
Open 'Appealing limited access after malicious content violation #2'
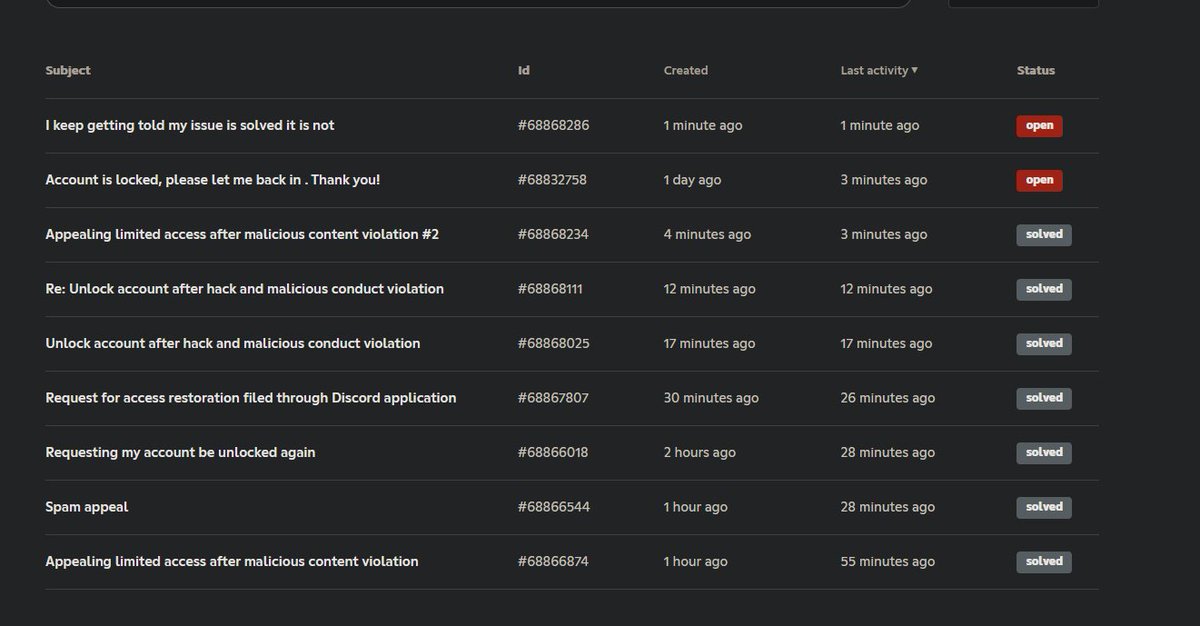[242, 235]
